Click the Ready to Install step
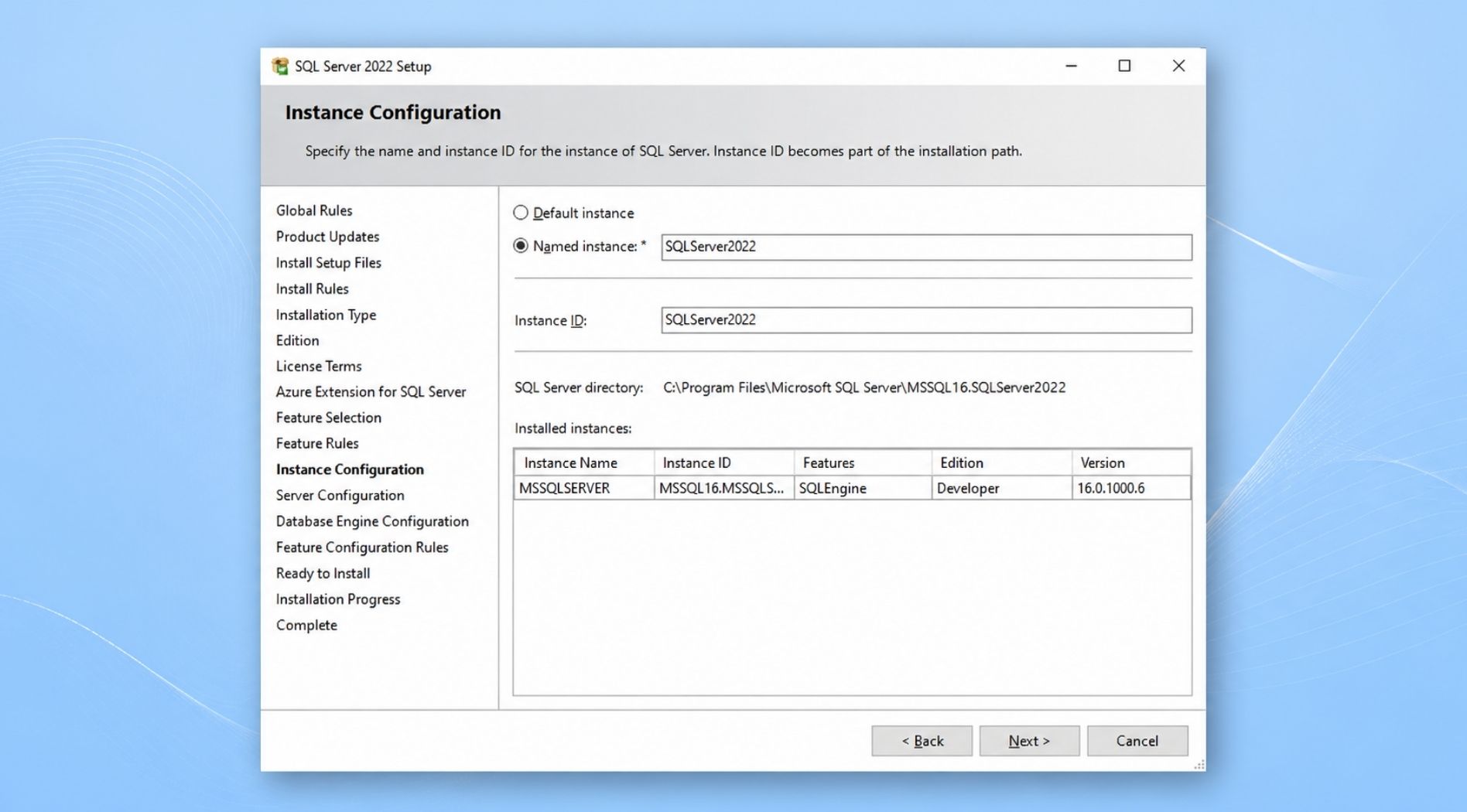This screenshot has height=812, width=1467. pyautogui.click(x=323, y=573)
